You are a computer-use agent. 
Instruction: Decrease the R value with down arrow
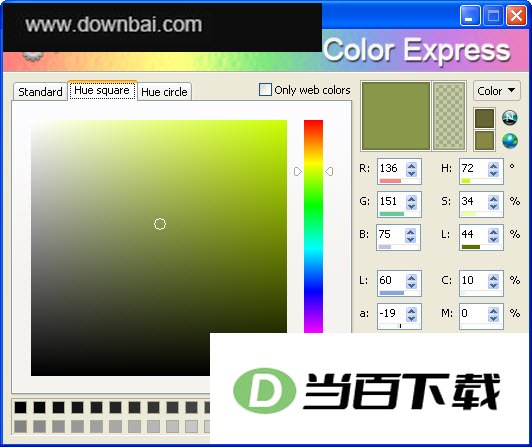coord(412,173)
